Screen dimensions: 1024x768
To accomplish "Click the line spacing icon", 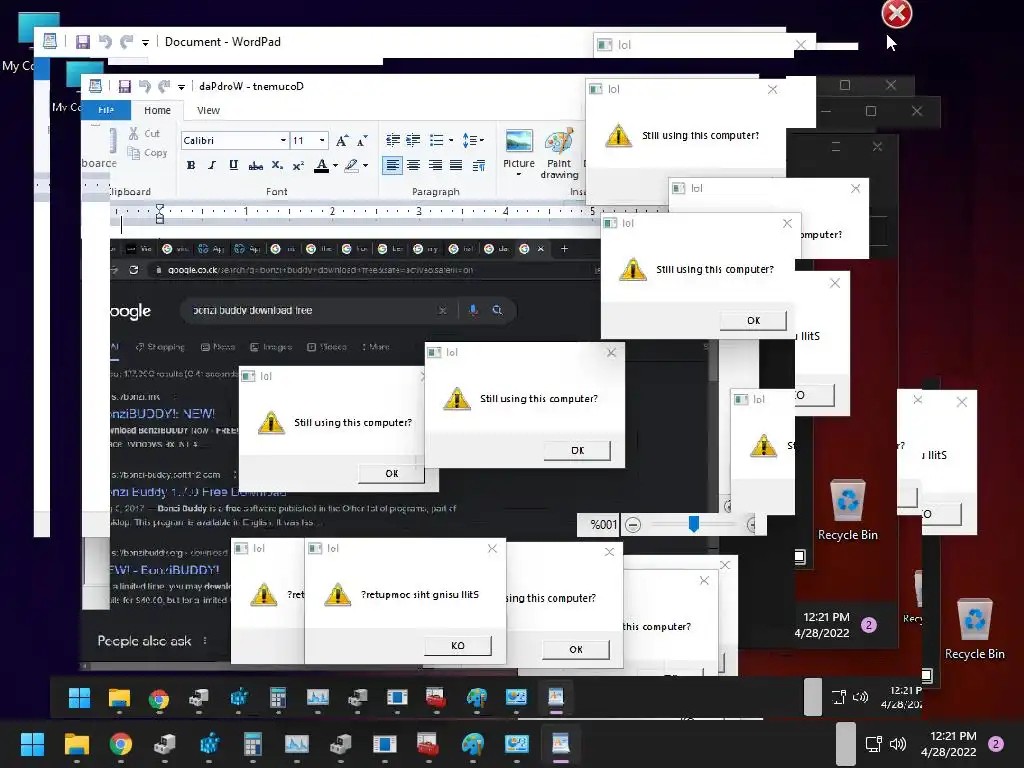I will point(469,140).
